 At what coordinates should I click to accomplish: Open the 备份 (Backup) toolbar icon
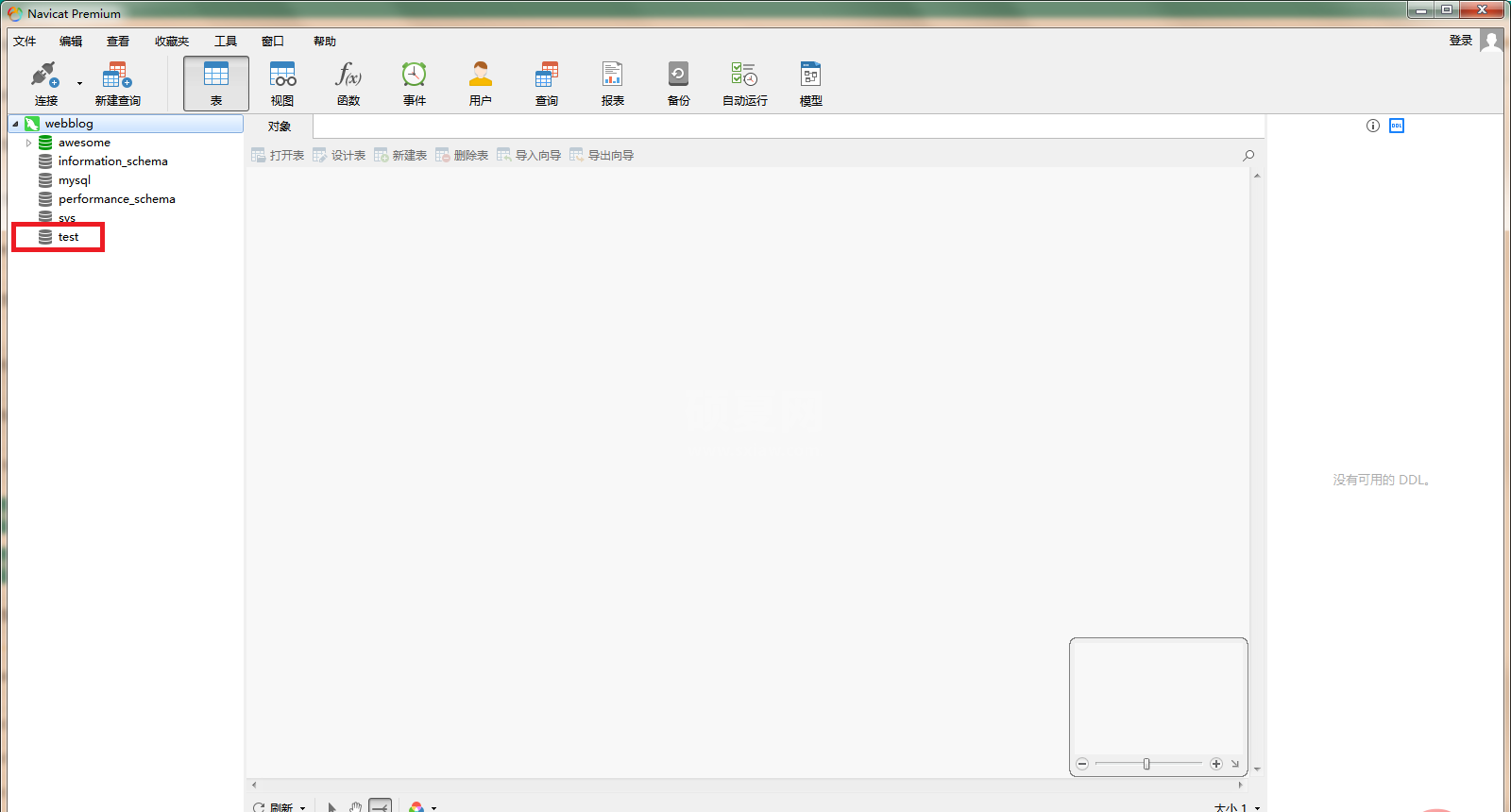point(679,75)
